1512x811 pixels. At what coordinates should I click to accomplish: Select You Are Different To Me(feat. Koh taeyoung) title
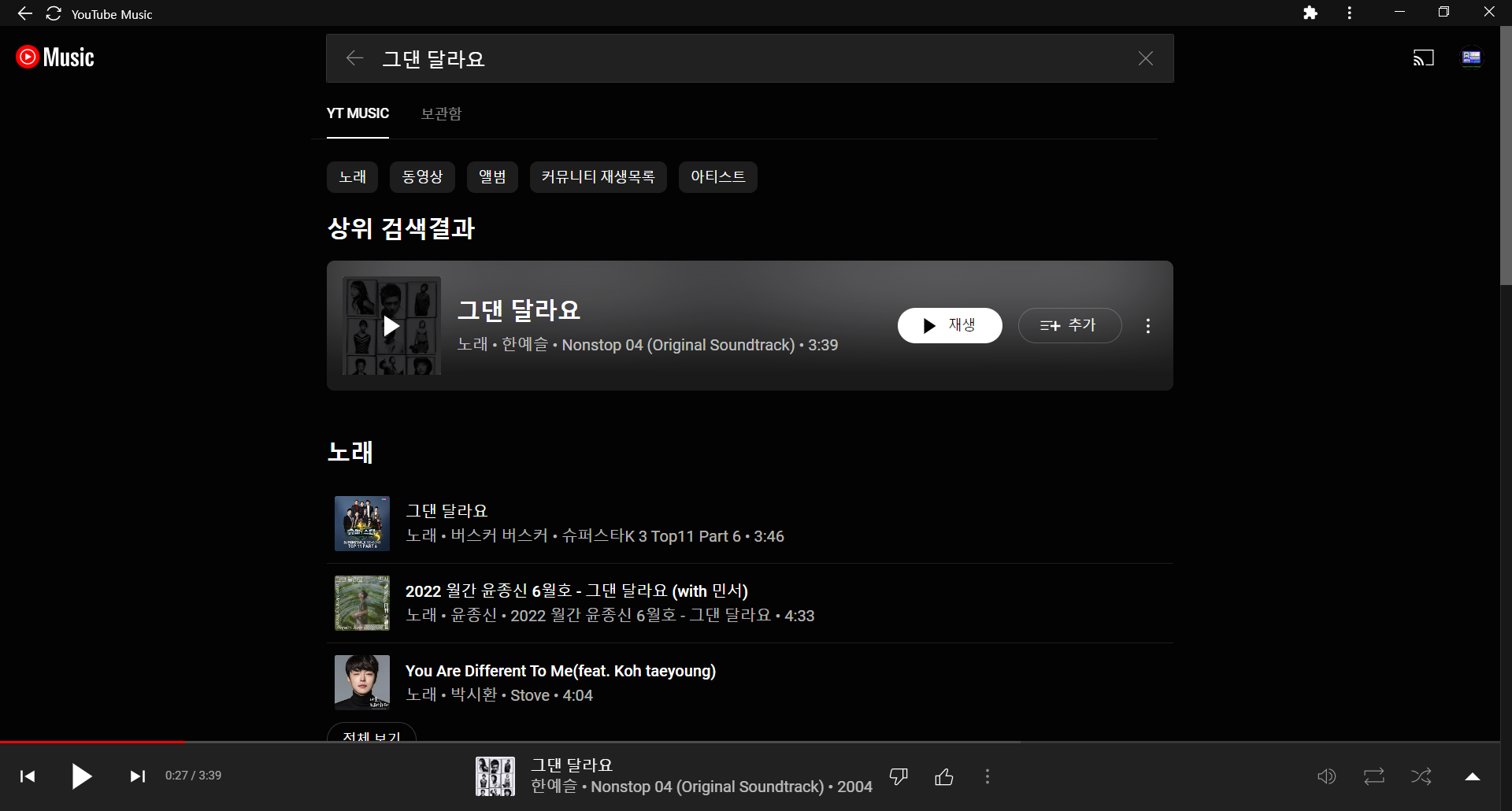[561, 671]
